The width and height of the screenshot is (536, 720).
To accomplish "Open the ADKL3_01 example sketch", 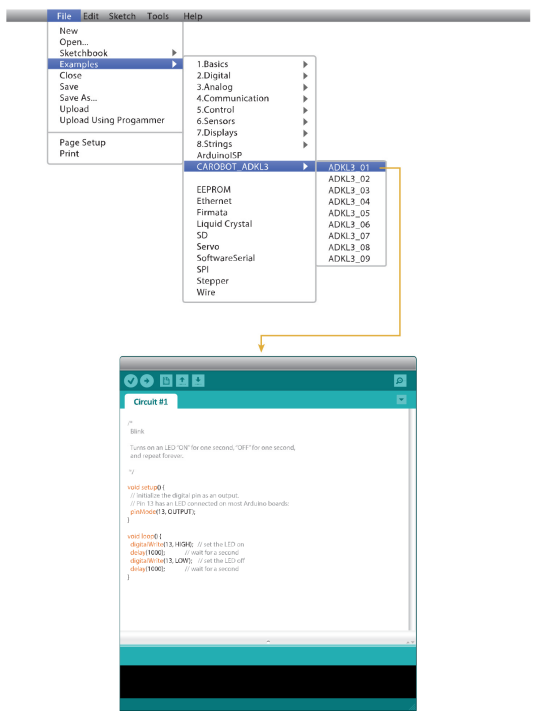I will (351, 167).
